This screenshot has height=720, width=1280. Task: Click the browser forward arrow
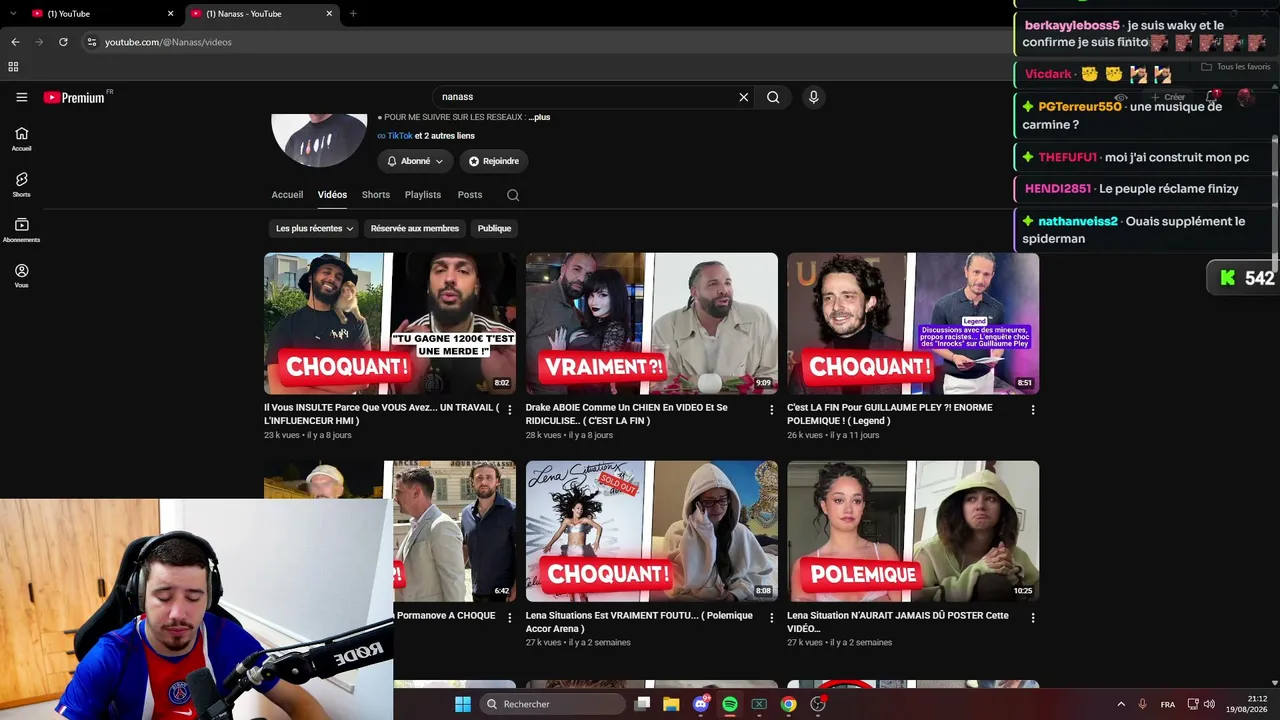[39, 42]
